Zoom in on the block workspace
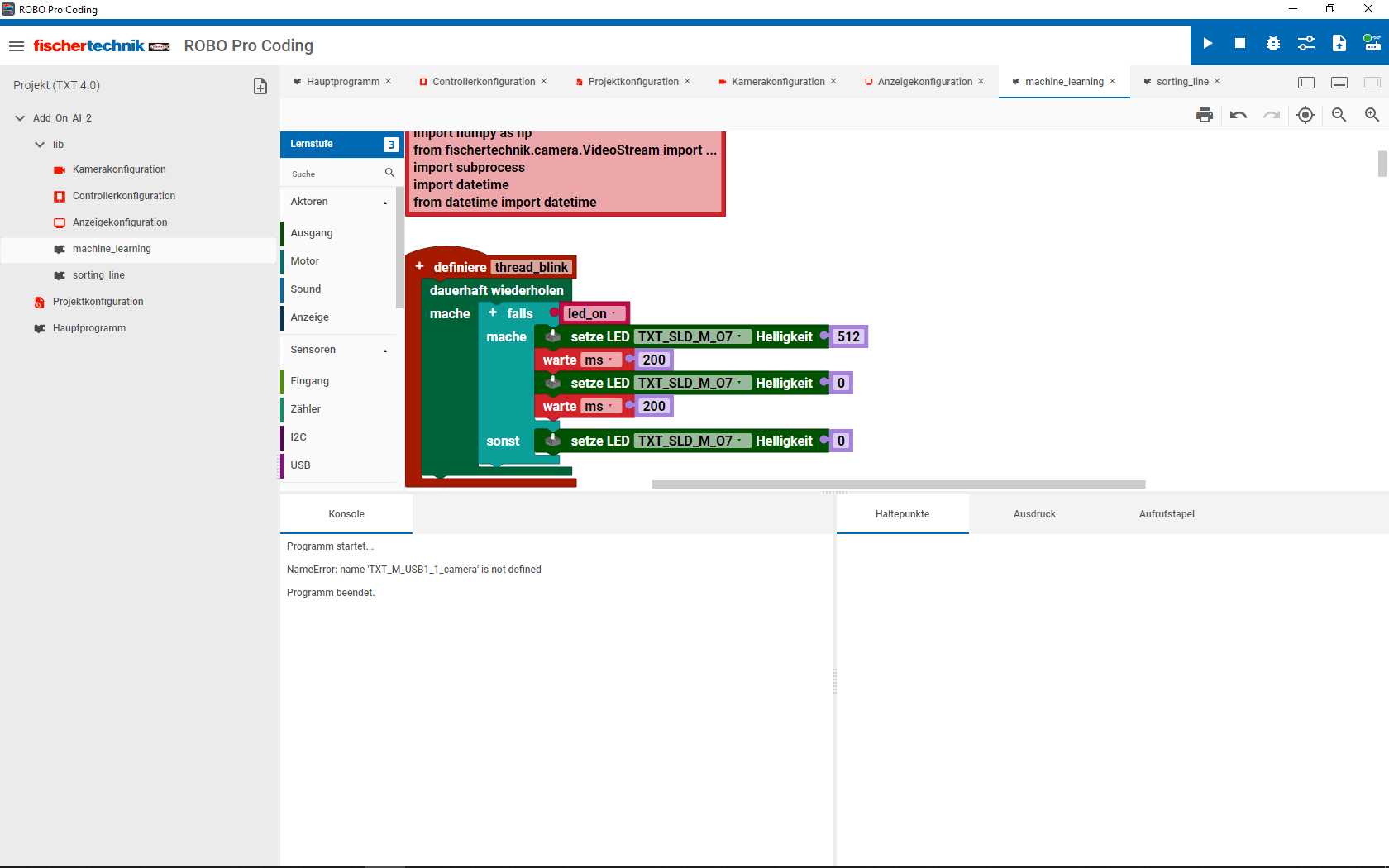The image size is (1389, 868). click(x=1372, y=115)
